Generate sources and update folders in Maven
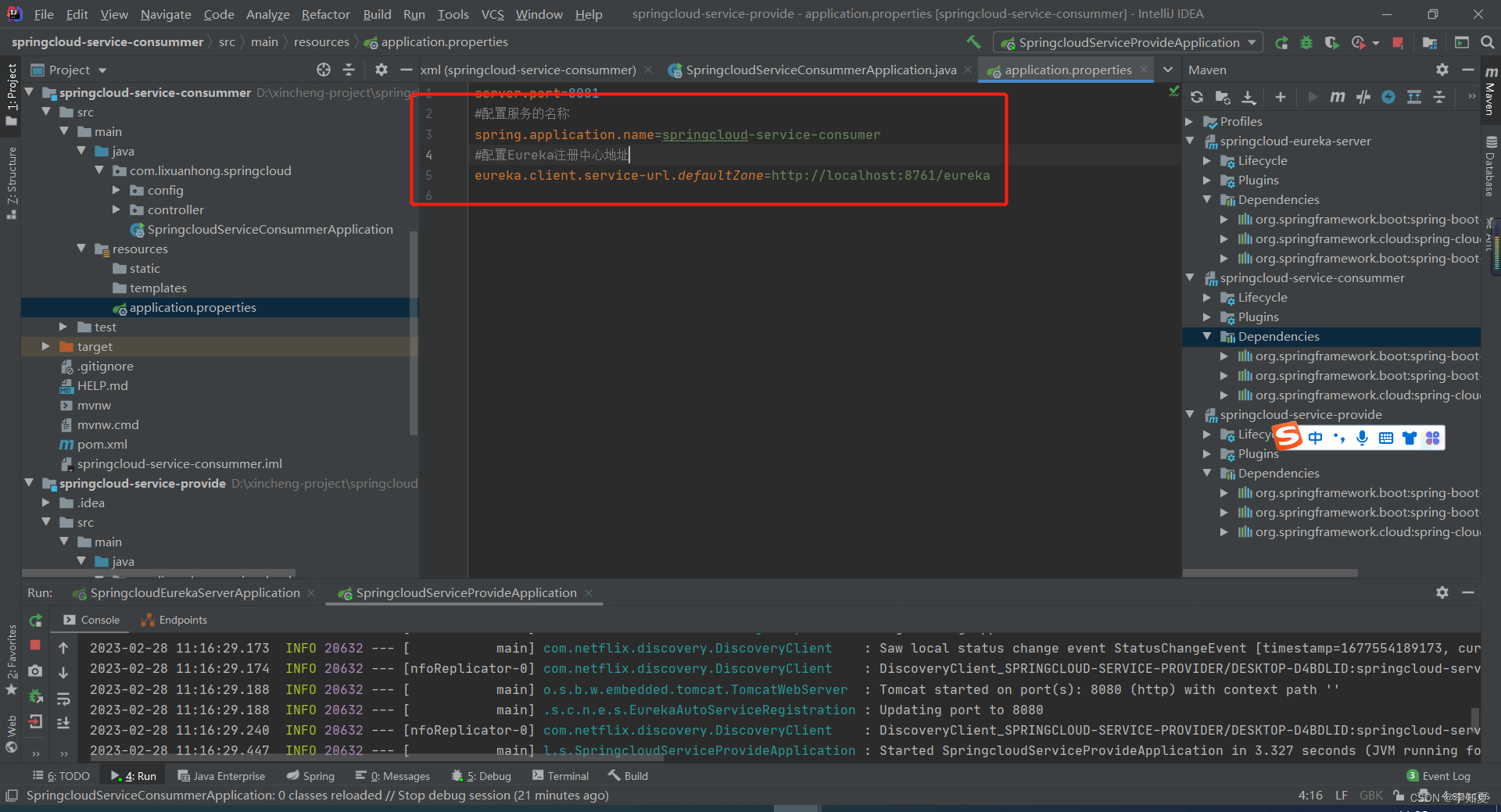Screen dimensions: 1501x812 point(1223,97)
